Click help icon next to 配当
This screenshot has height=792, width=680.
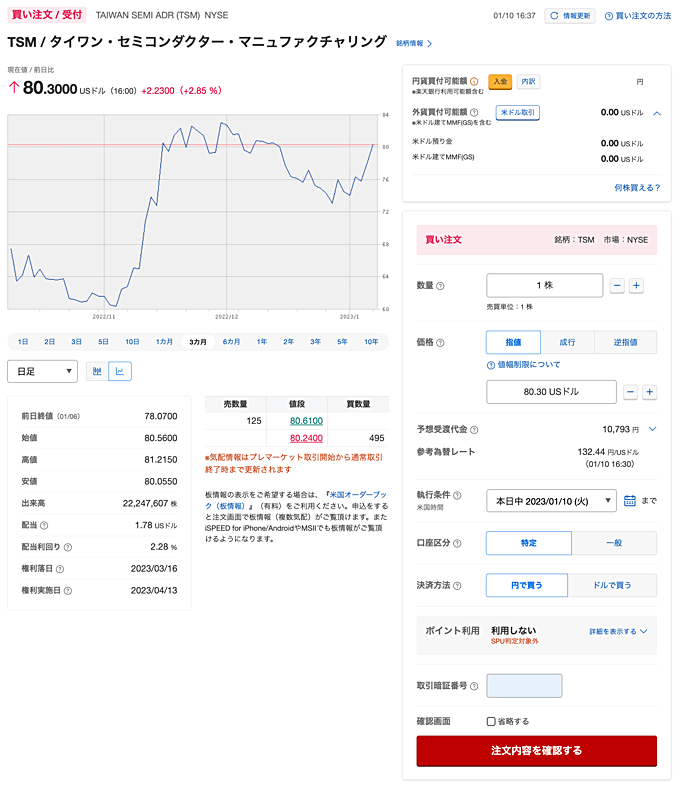click(44, 526)
